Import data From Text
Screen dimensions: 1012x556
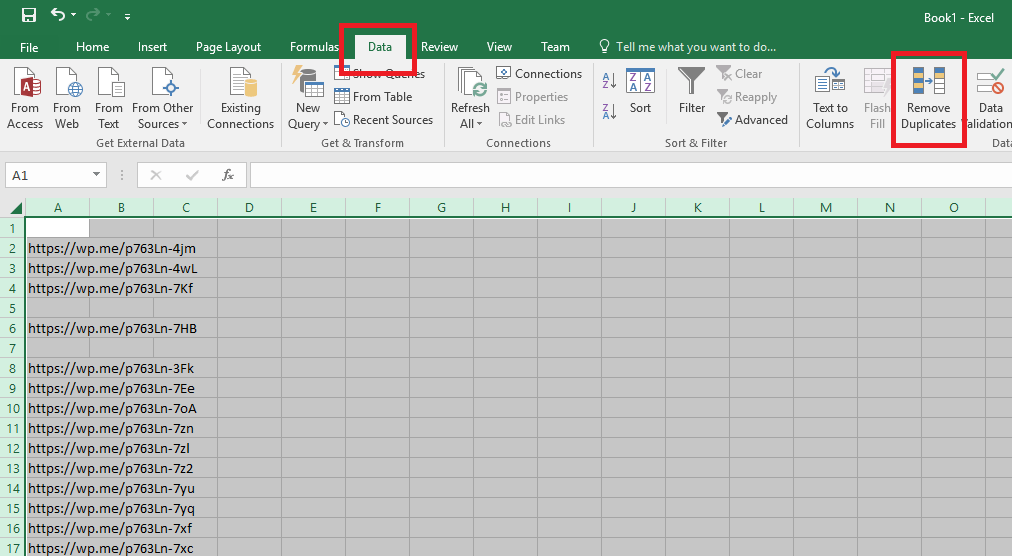[x=108, y=98]
